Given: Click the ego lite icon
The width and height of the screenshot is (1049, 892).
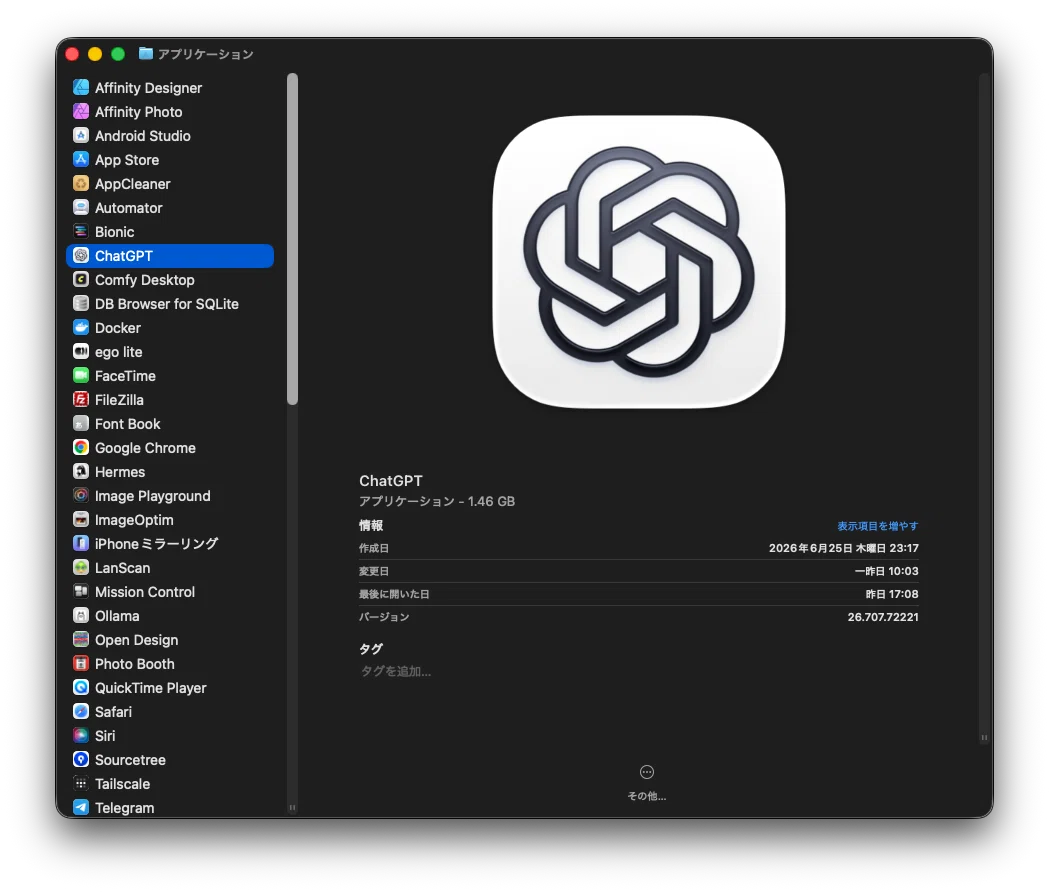Looking at the screenshot, I should 81,351.
